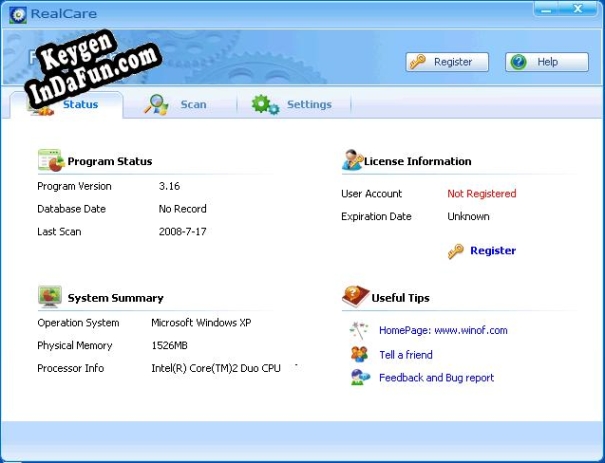Click the System Summary heading

click(x=115, y=298)
